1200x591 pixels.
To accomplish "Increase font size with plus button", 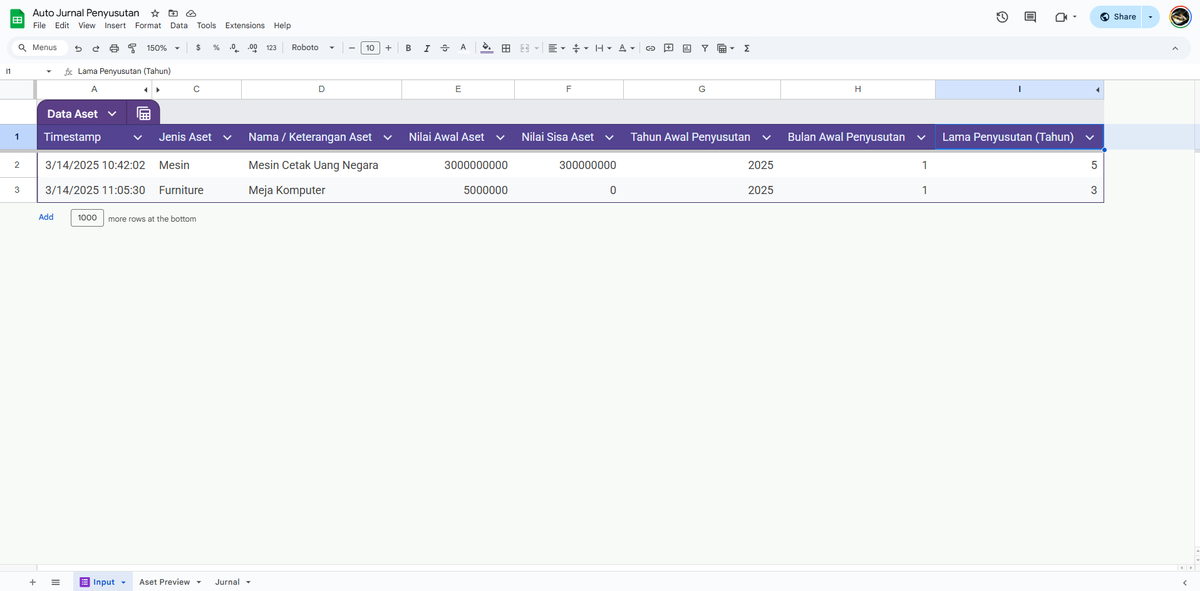I will [x=388, y=48].
